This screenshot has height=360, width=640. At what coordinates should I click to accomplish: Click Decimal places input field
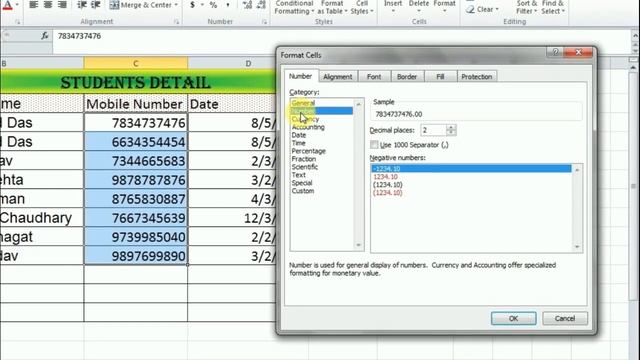[433, 130]
